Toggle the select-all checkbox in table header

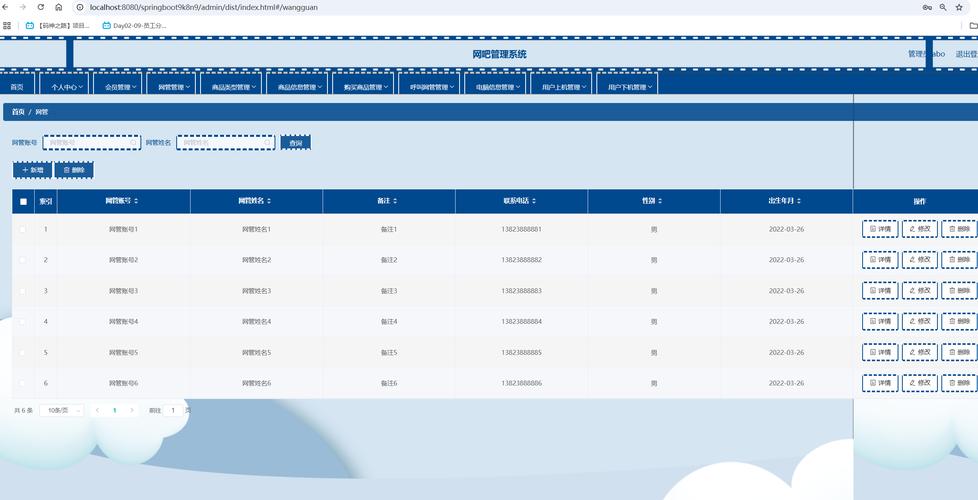(x=23, y=201)
